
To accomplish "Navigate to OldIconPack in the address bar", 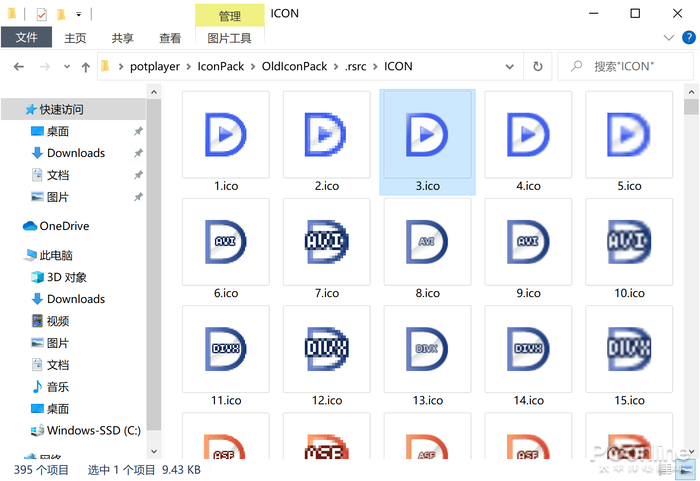I will (x=294, y=67).
